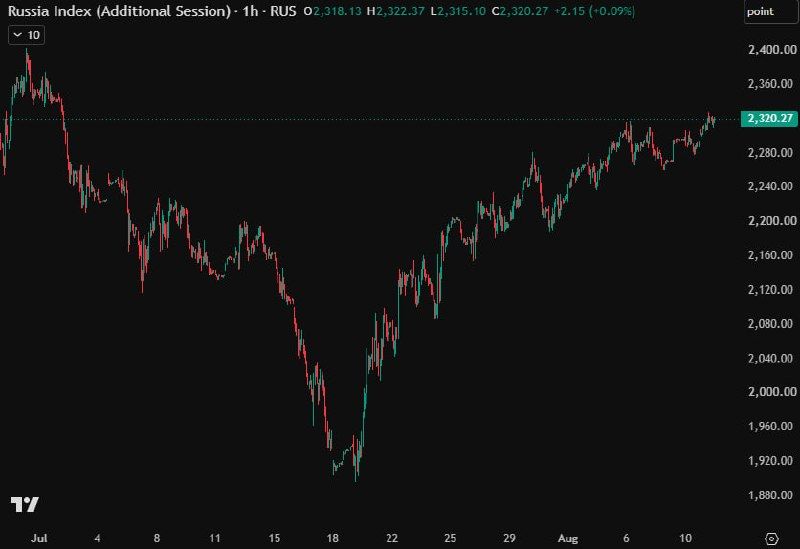Viewport: 800px width, 549px height.
Task: Click the 6 date label on time axis
Action: [627, 538]
